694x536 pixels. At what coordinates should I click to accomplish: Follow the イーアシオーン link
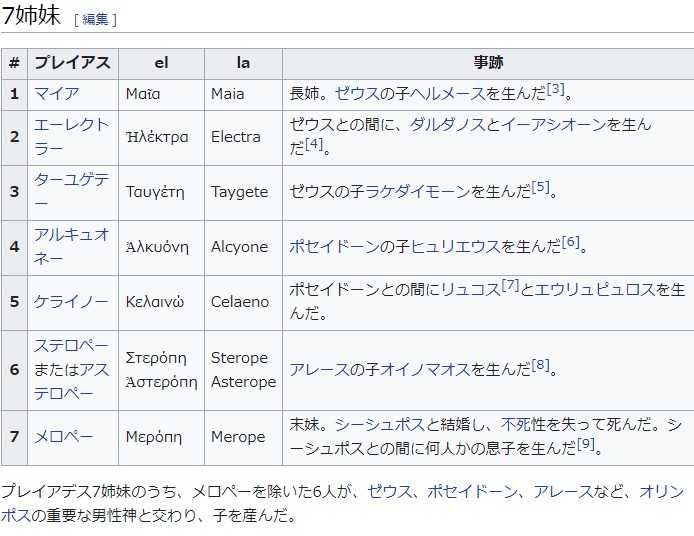point(567,125)
